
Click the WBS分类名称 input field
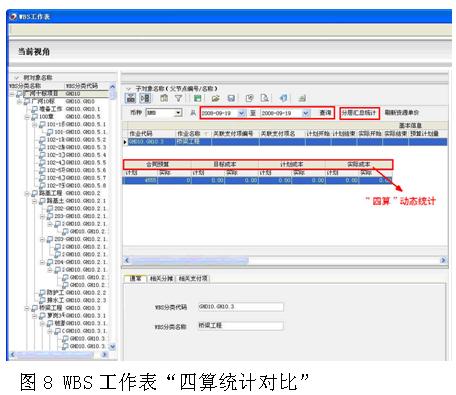241,326
